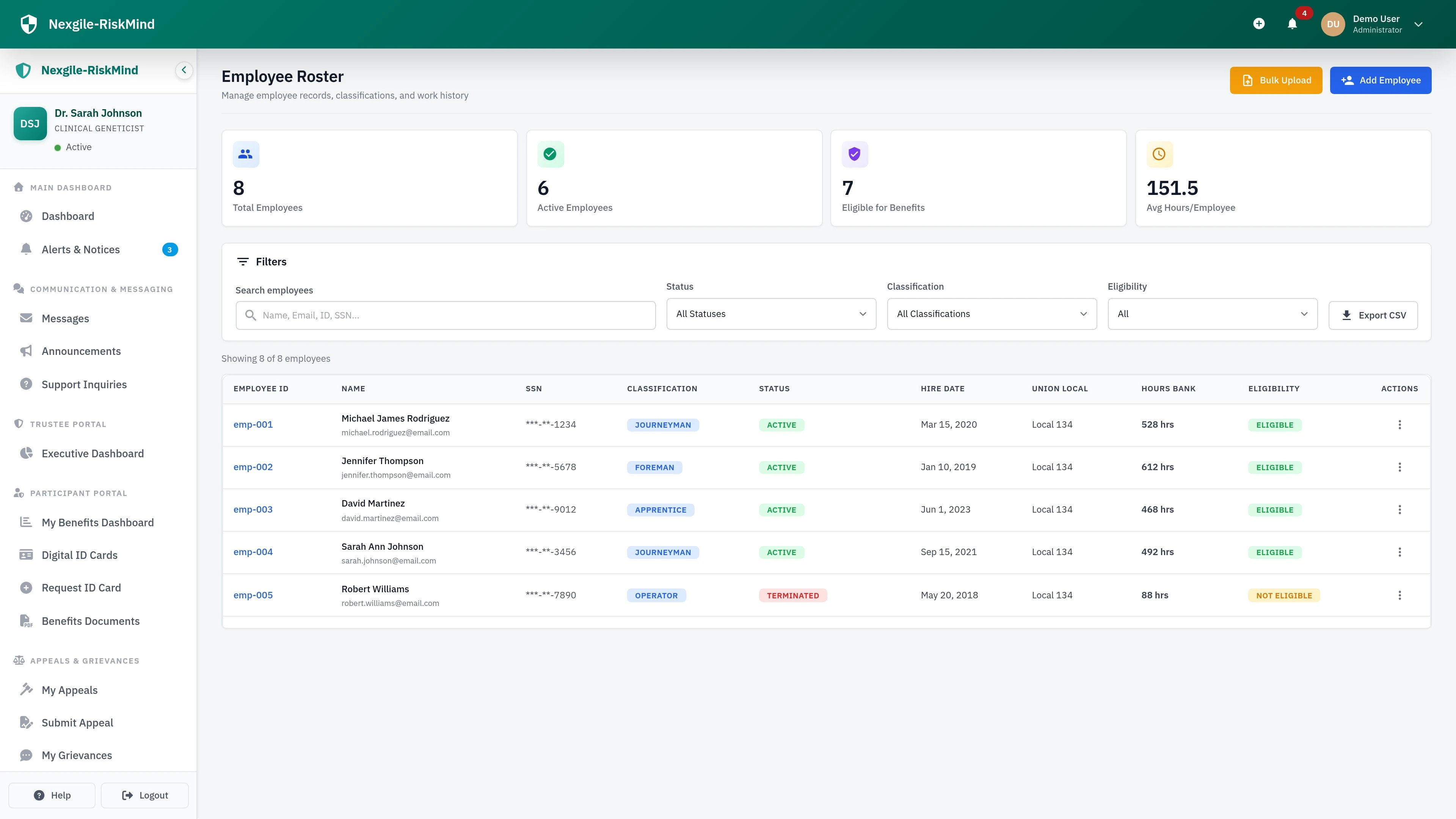Open the actions menu for Jennifer Thompson
This screenshot has height=819, width=1456.
point(1400,467)
